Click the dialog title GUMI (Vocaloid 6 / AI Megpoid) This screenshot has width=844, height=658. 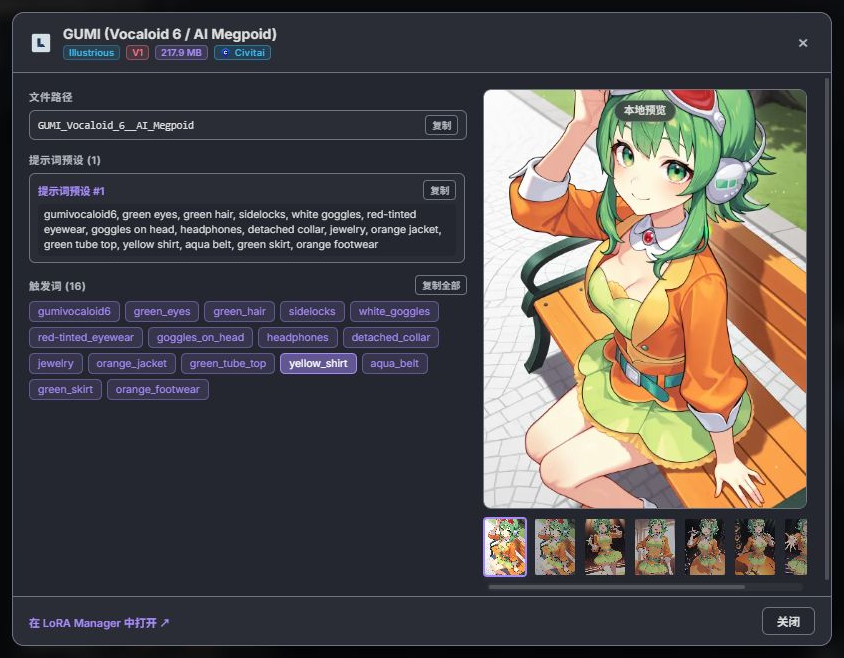[170, 34]
